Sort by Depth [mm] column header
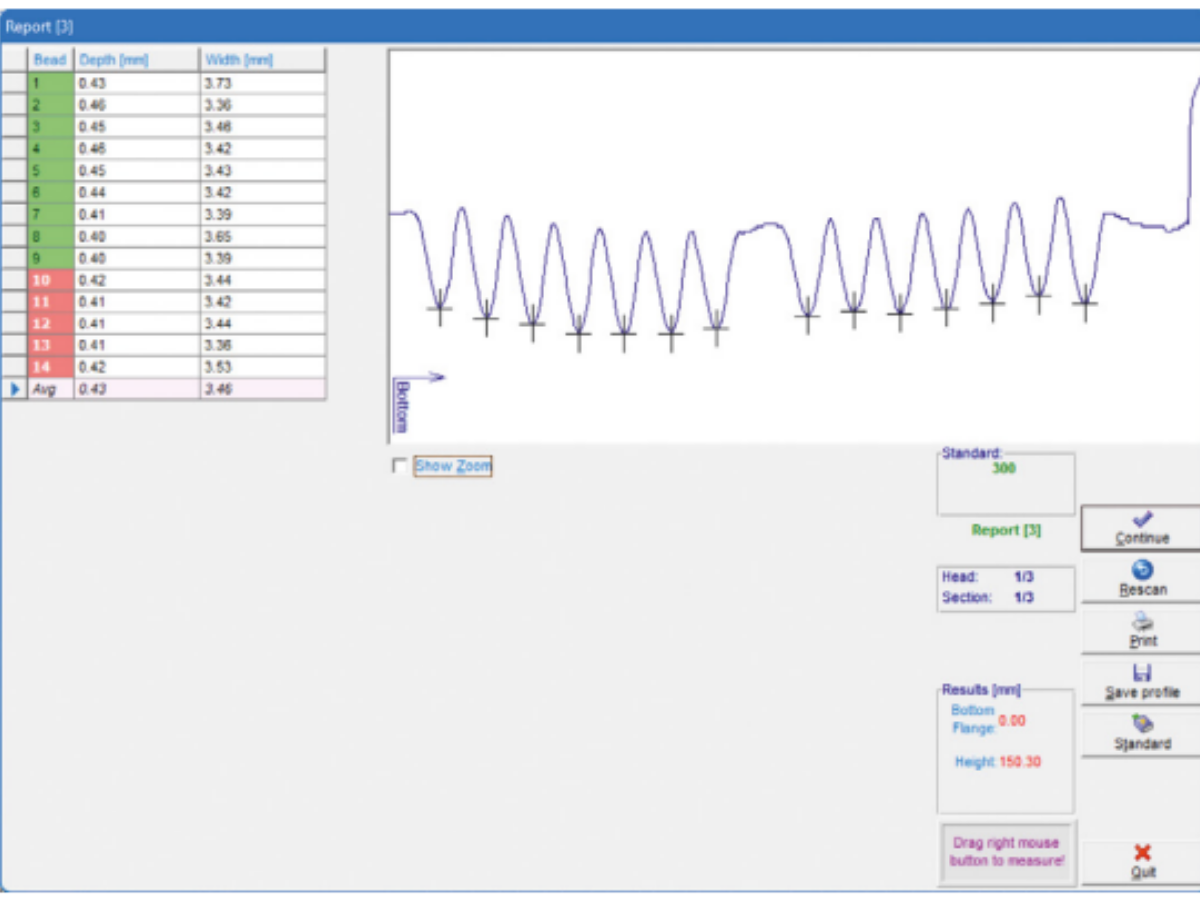 coord(136,60)
